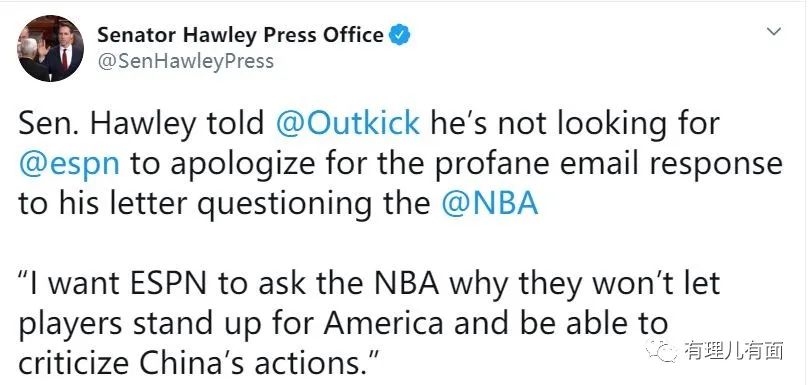Open the Senator Hawley Press Office display name
Image resolution: width=809 pixels, height=385 pixels.
coord(240,35)
